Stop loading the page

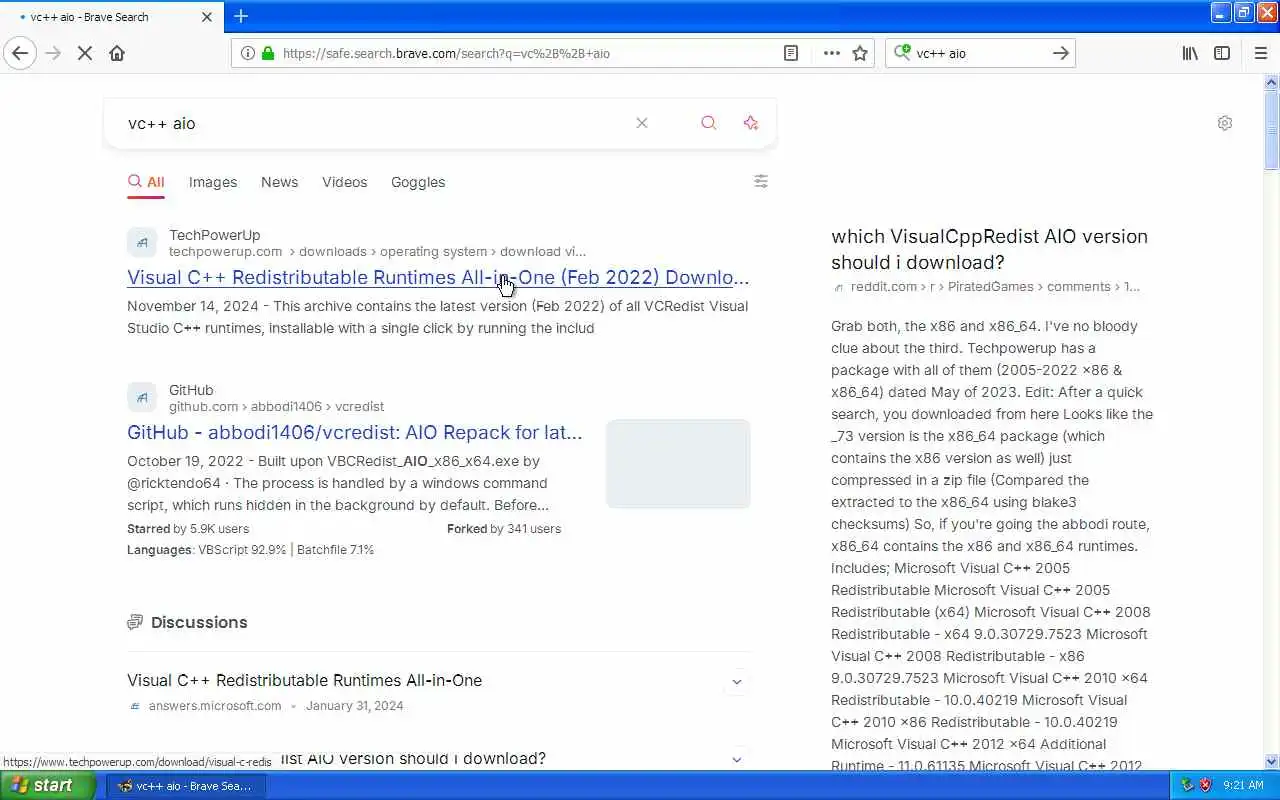pos(85,53)
